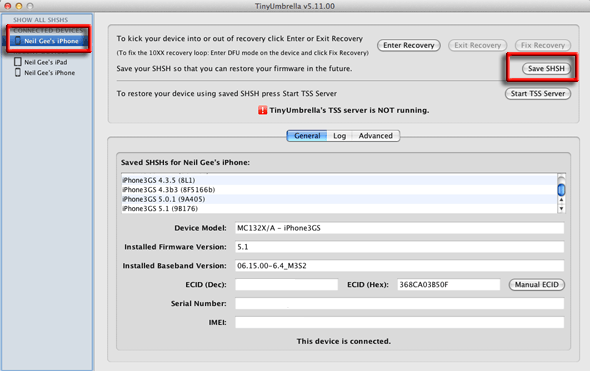The width and height of the screenshot is (590, 371).
Task: Select the highlighted Neil Gee's iPhone under Connected Devices
Action: coord(48,41)
